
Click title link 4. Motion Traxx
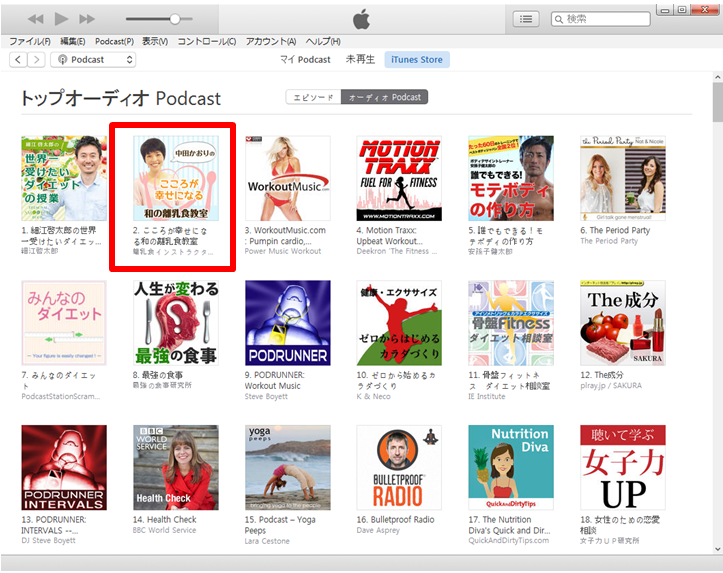pyautogui.click(x=390, y=236)
